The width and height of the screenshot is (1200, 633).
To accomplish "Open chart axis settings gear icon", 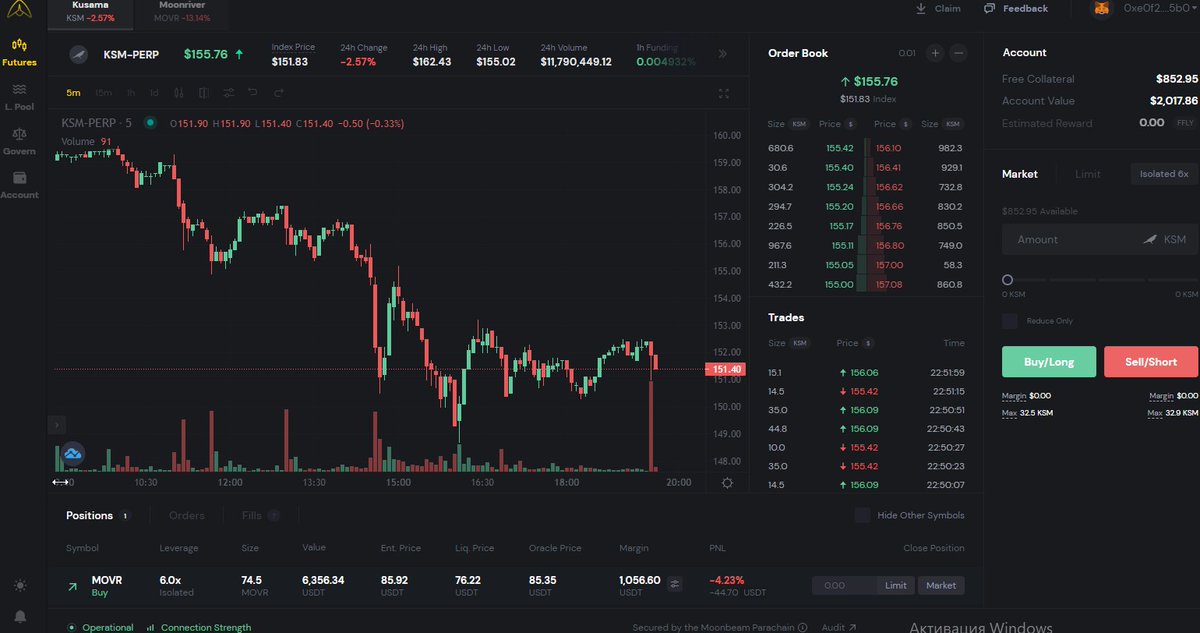I will [727, 482].
